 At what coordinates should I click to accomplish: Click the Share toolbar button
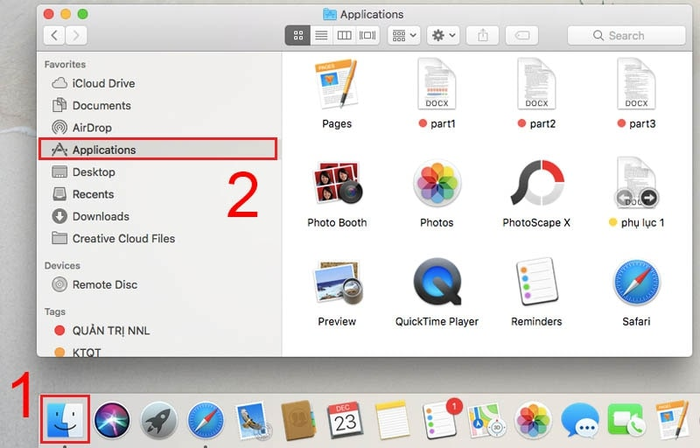point(483,35)
